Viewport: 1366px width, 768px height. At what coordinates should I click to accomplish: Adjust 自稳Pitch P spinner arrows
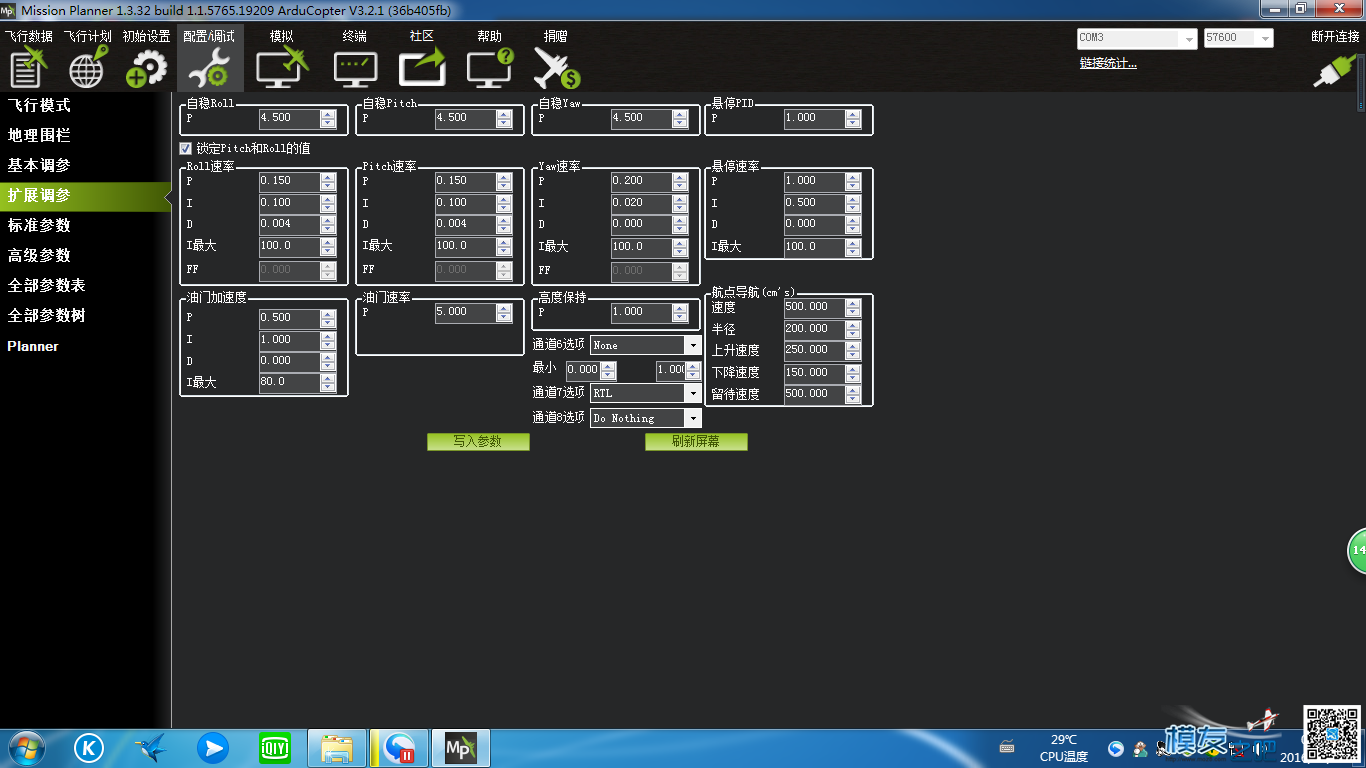tap(505, 118)
